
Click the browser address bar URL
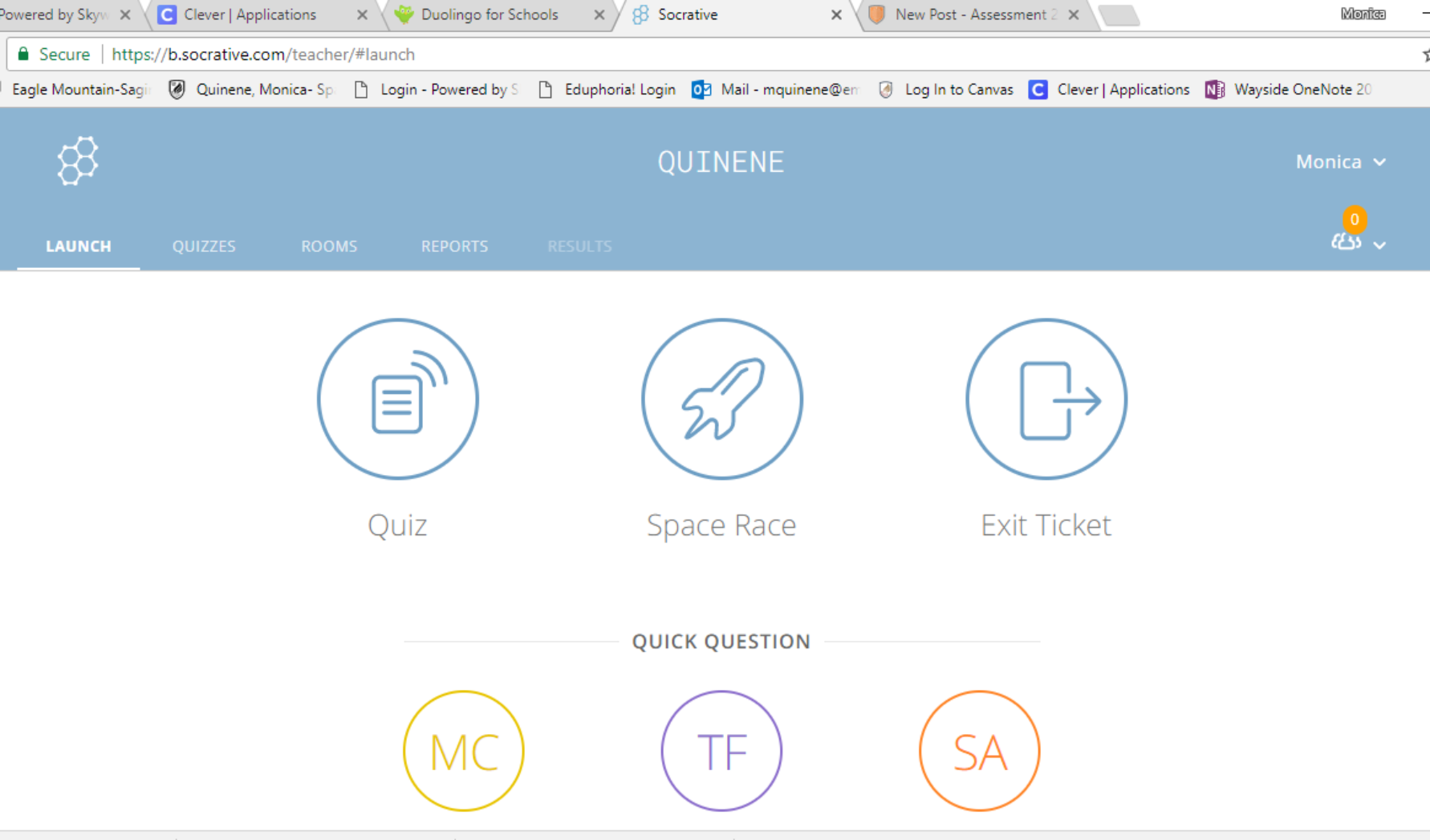pos(263,54)
